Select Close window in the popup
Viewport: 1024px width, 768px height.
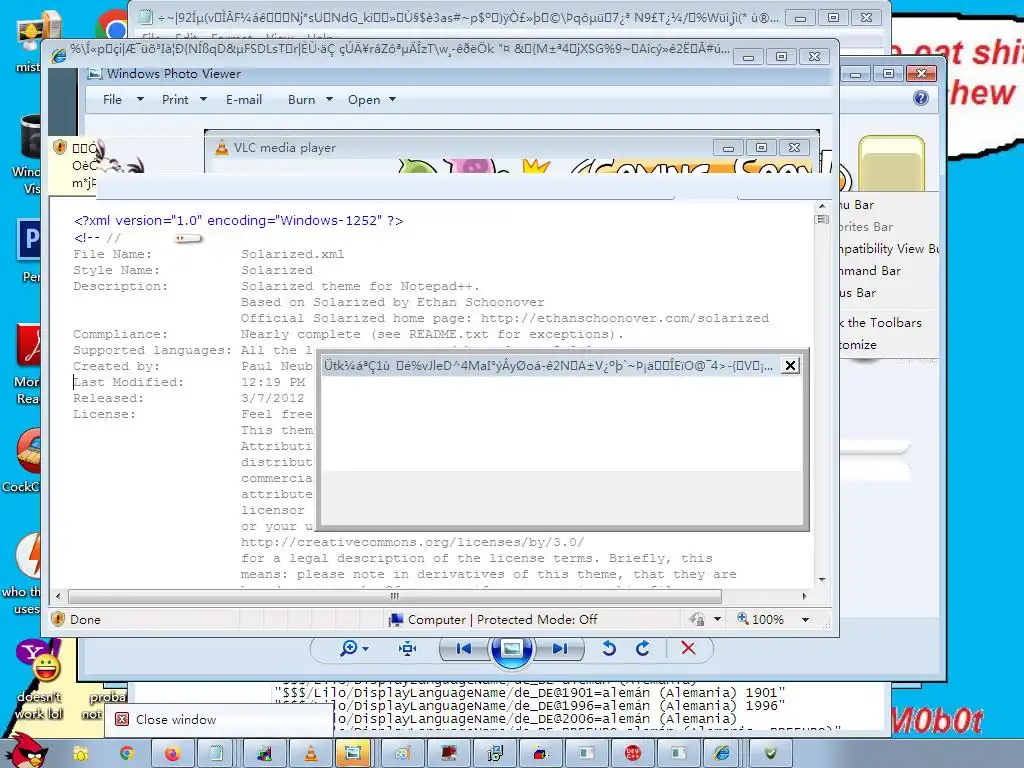176,719
